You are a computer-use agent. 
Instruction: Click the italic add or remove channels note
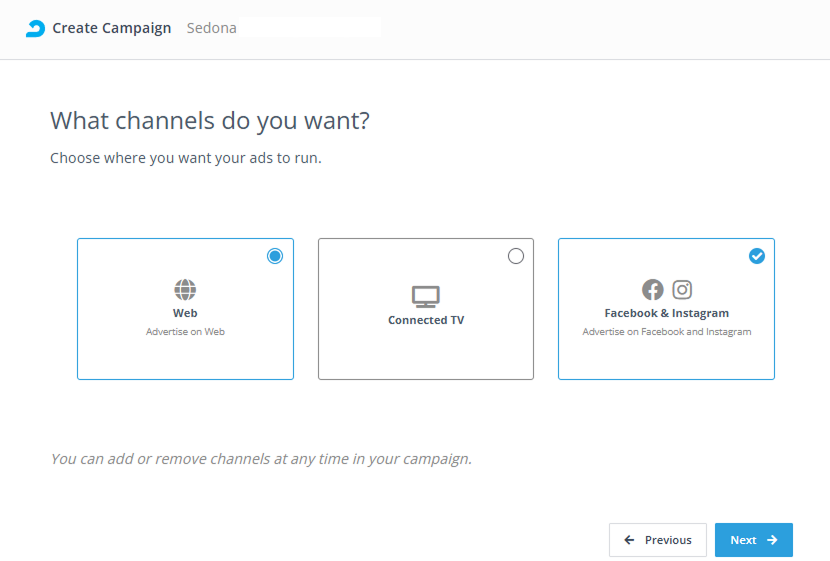click(x=260, y=459)
